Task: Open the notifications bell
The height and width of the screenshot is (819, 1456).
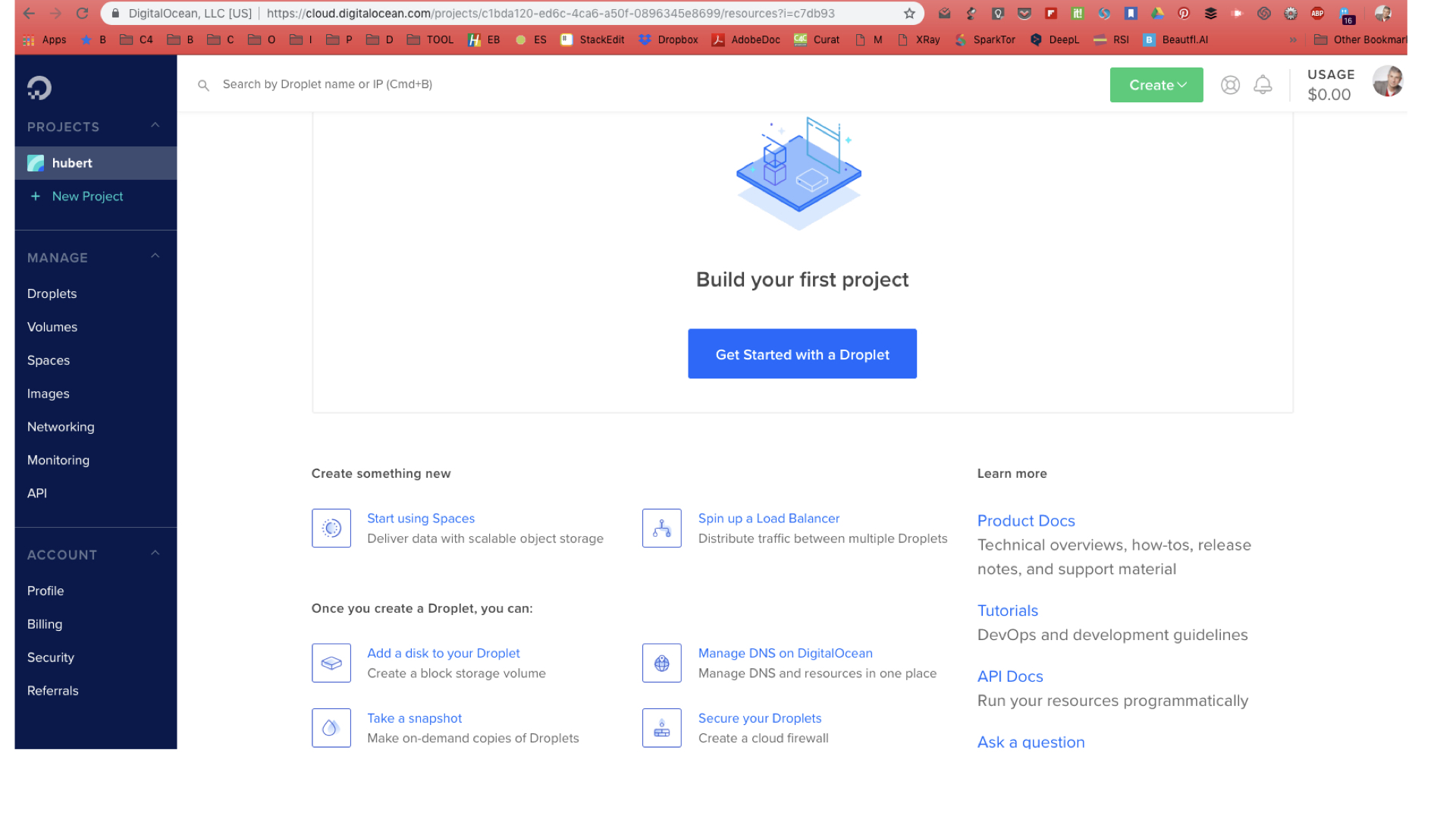Action: click(1263, 85)
